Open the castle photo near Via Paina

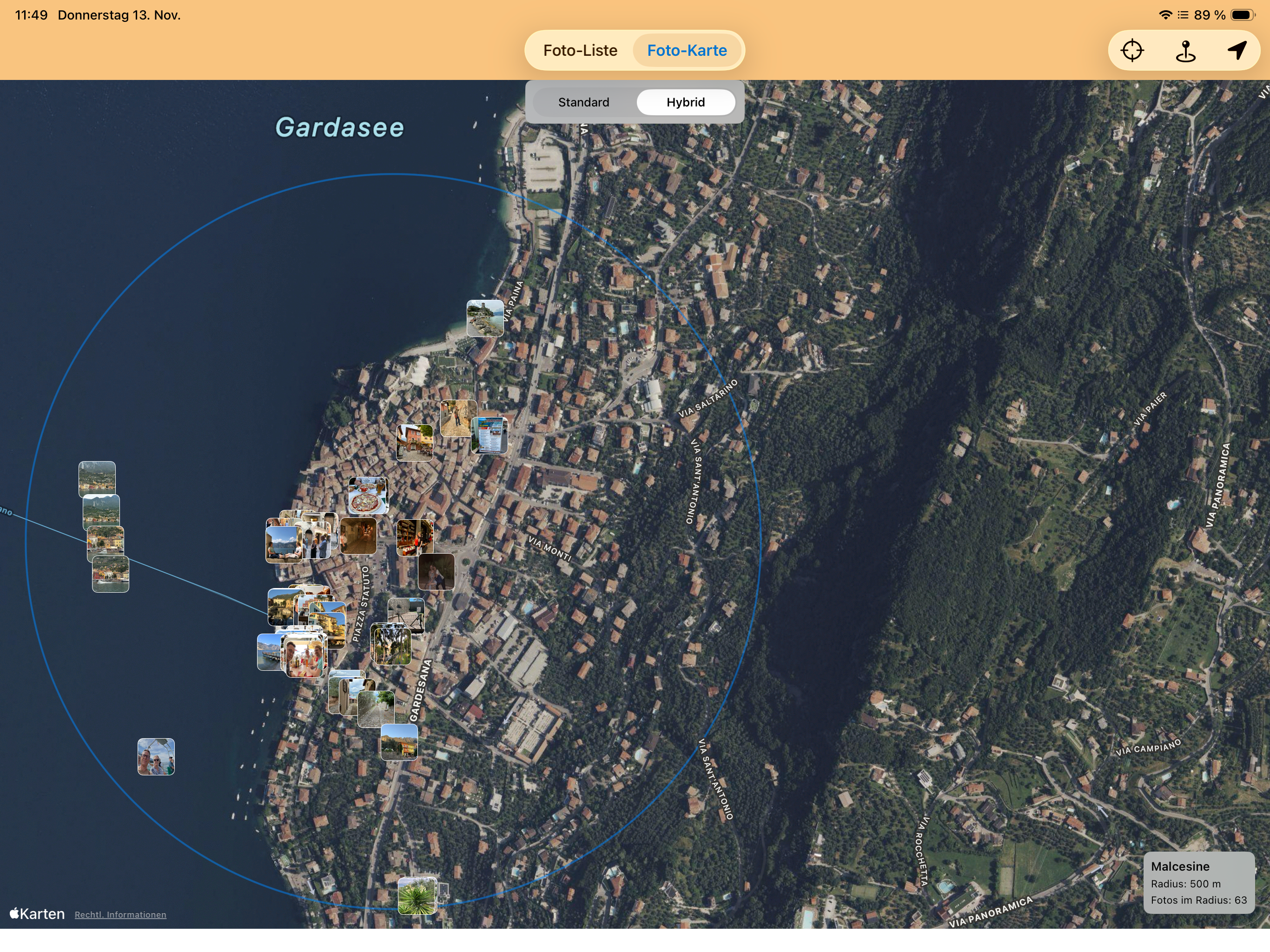point(485,318)
